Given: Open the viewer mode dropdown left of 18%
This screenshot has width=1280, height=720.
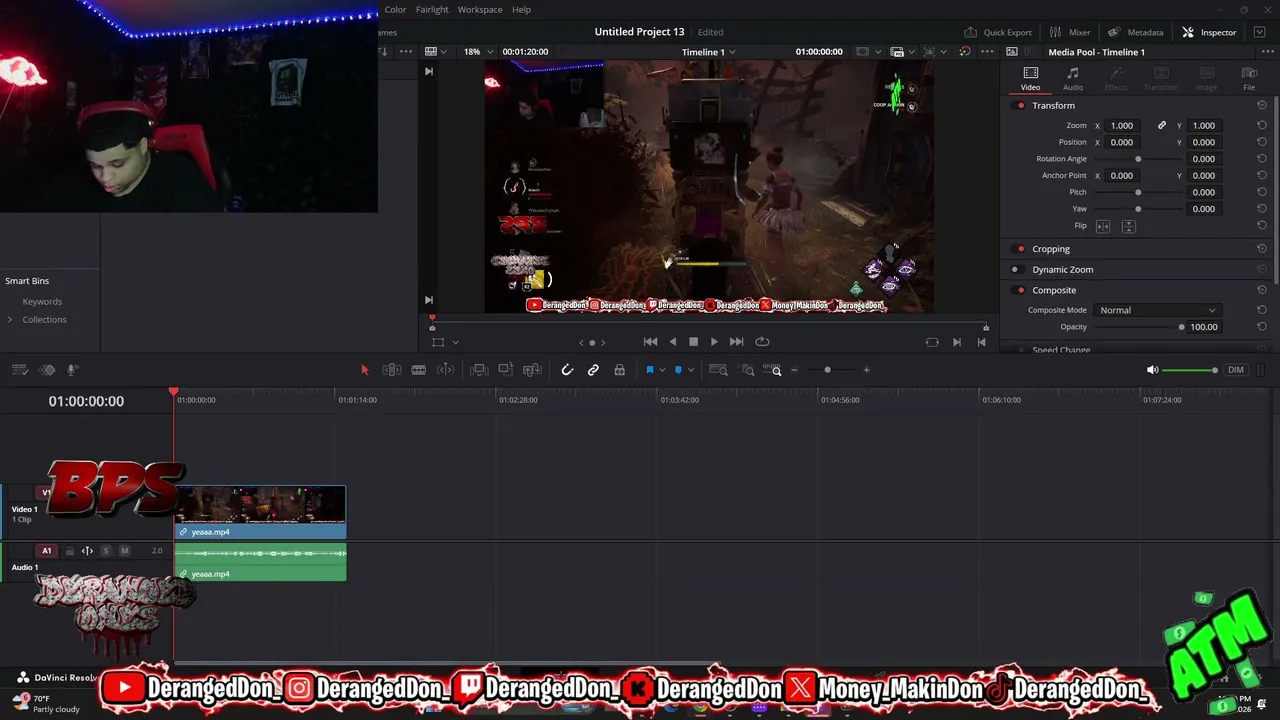Looking at the screenshot, I should [435, 52].
